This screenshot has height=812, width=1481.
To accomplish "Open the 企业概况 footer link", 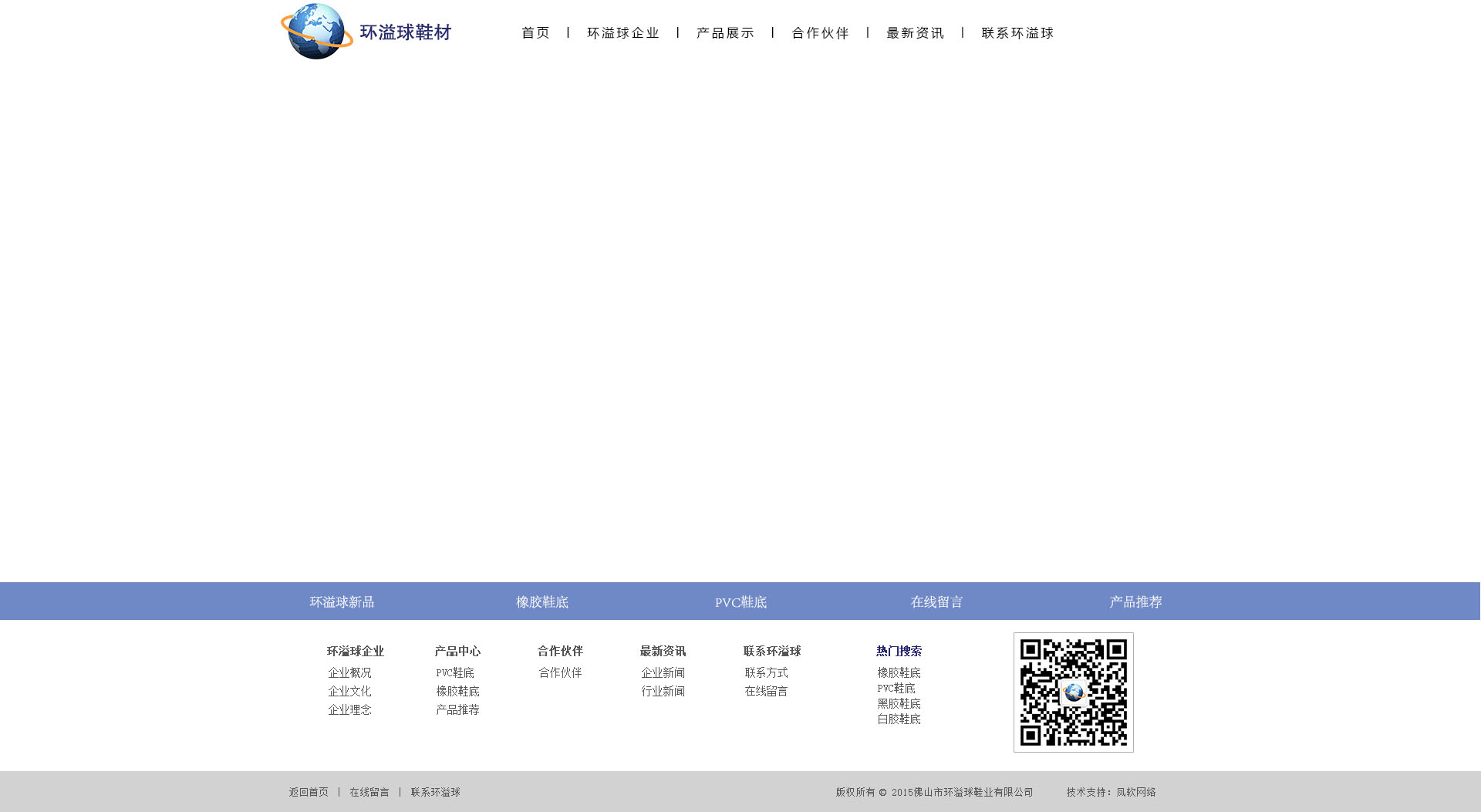I will [349, 673].
